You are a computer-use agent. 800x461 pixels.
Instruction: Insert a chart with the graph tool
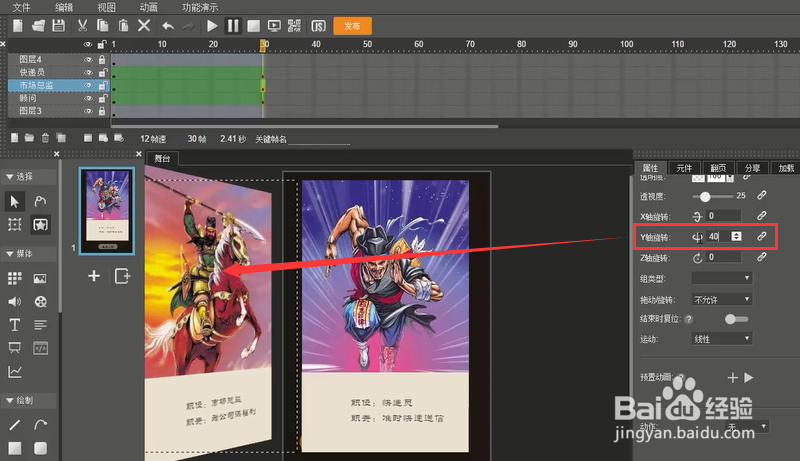point(15,372)
